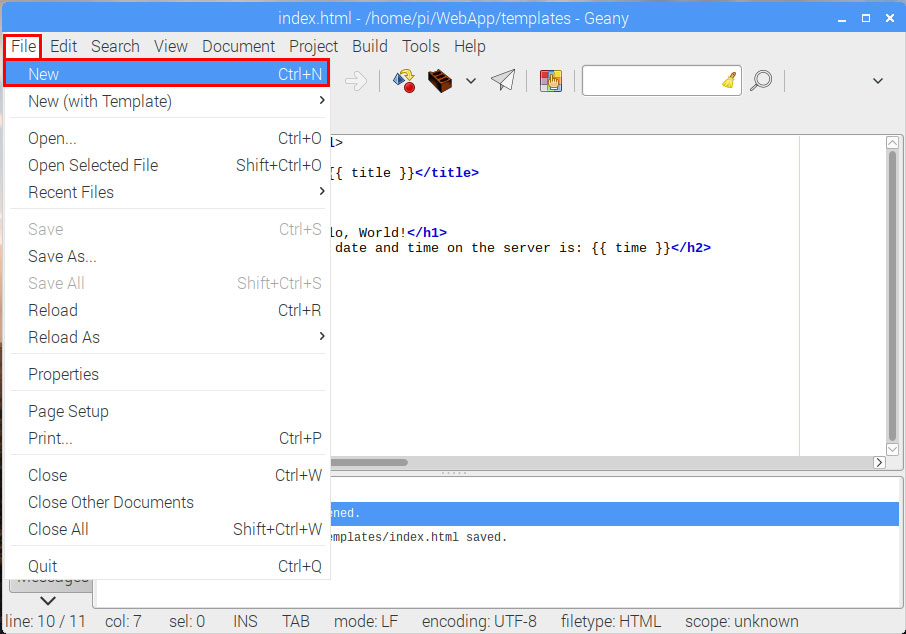
Task: Open the Tools menu
Action: (x=420, y=46)
